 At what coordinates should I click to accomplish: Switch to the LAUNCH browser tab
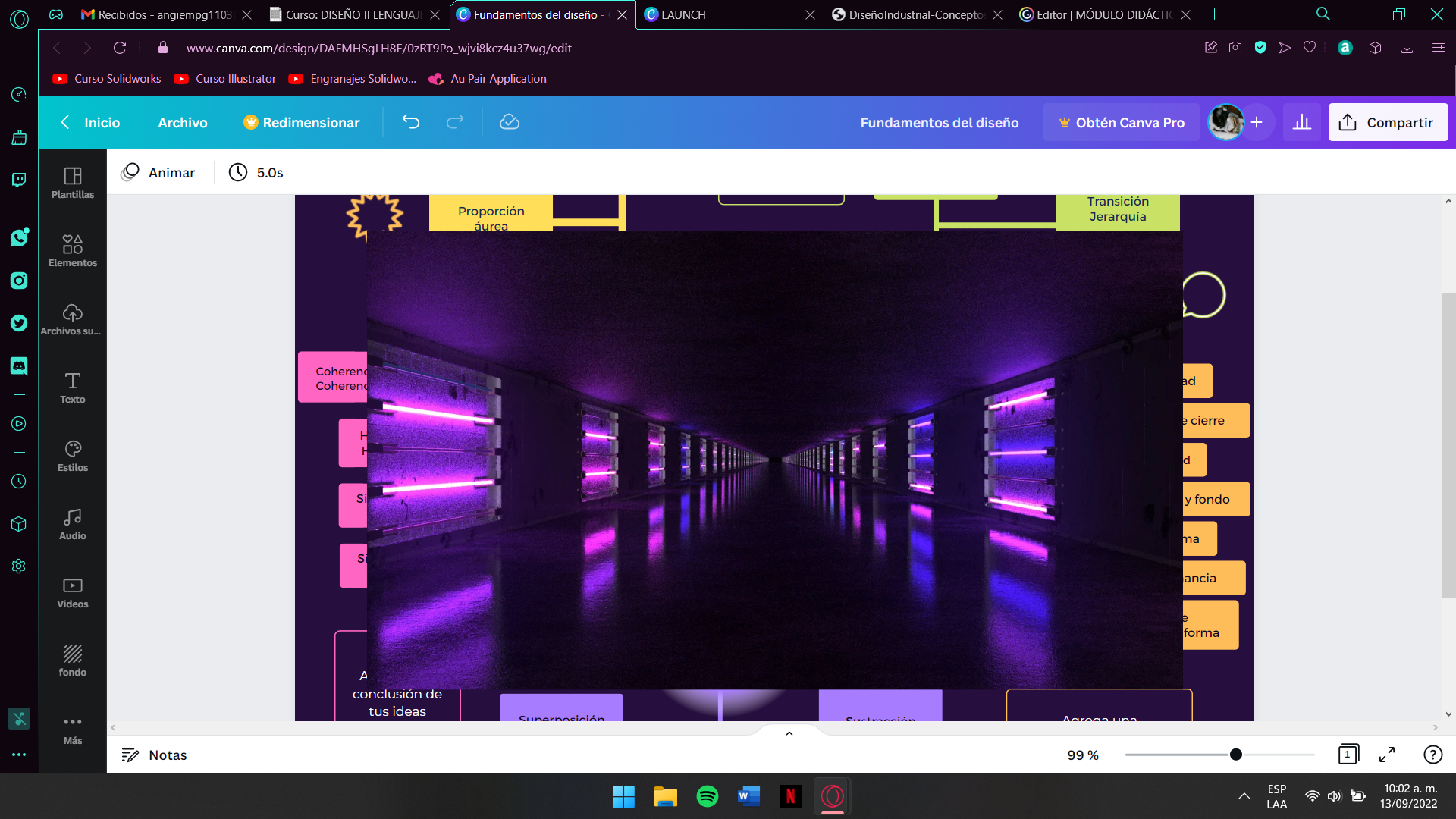[681, 14]
